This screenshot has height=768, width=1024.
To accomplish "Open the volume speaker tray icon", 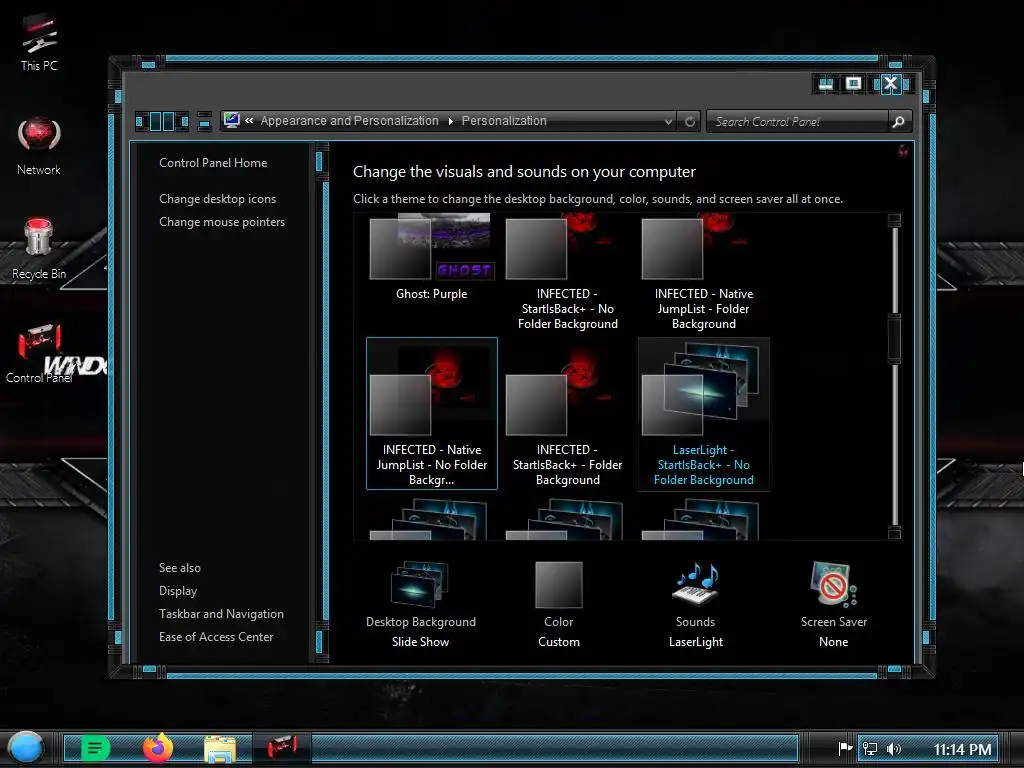I will 894,748.
